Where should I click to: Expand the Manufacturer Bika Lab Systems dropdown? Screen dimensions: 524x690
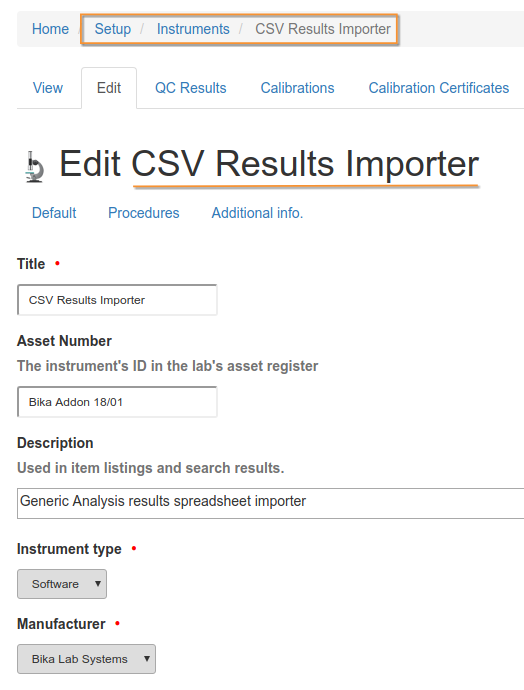point(86,659)
